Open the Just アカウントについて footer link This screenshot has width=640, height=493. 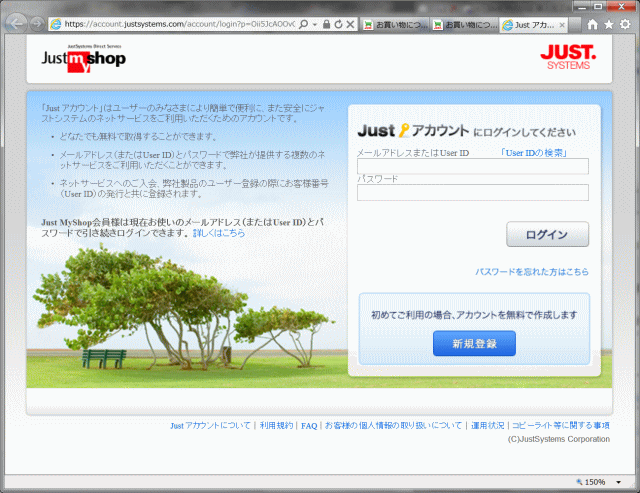click(x=210, y=426)
